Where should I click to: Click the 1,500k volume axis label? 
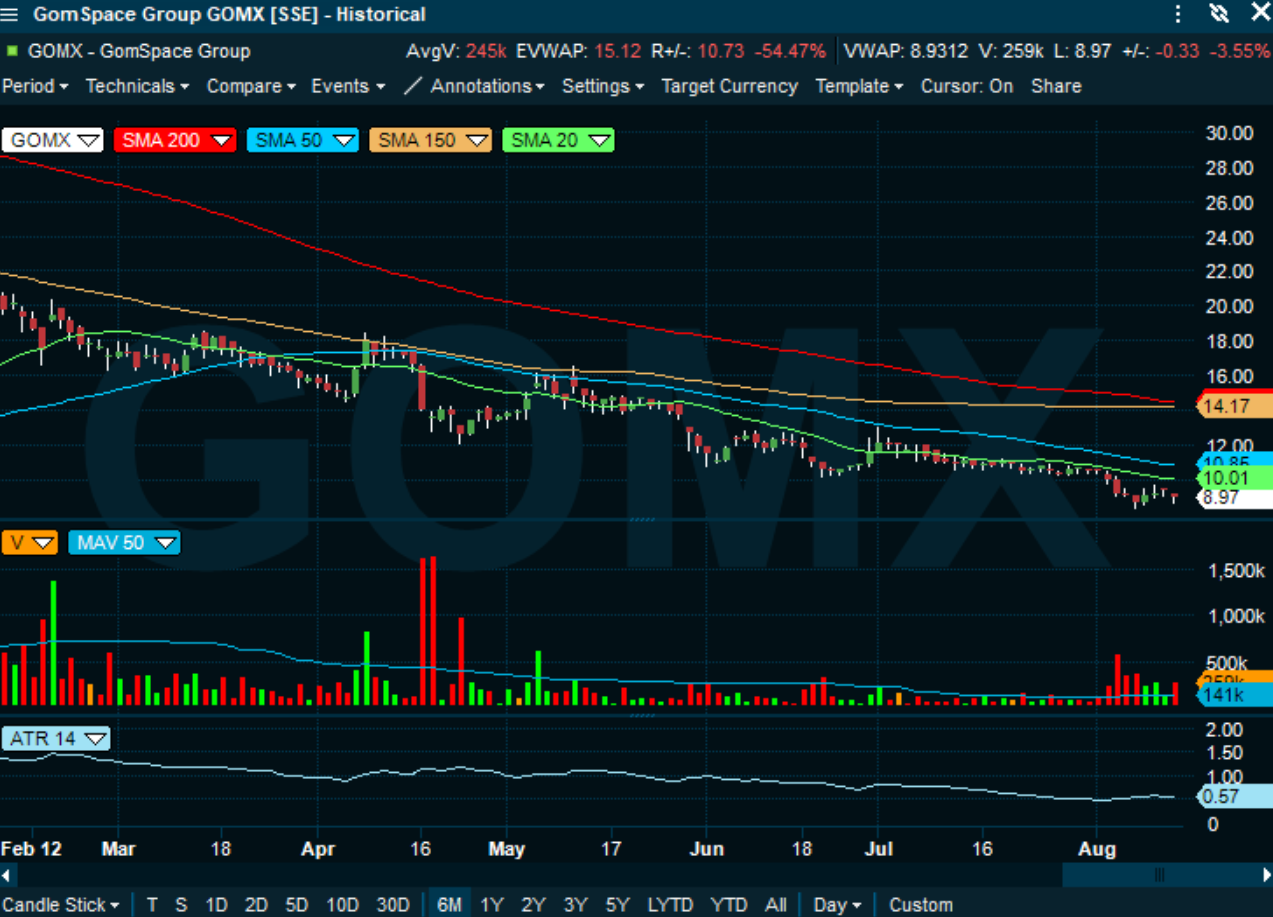click(x=1237, y=570)
